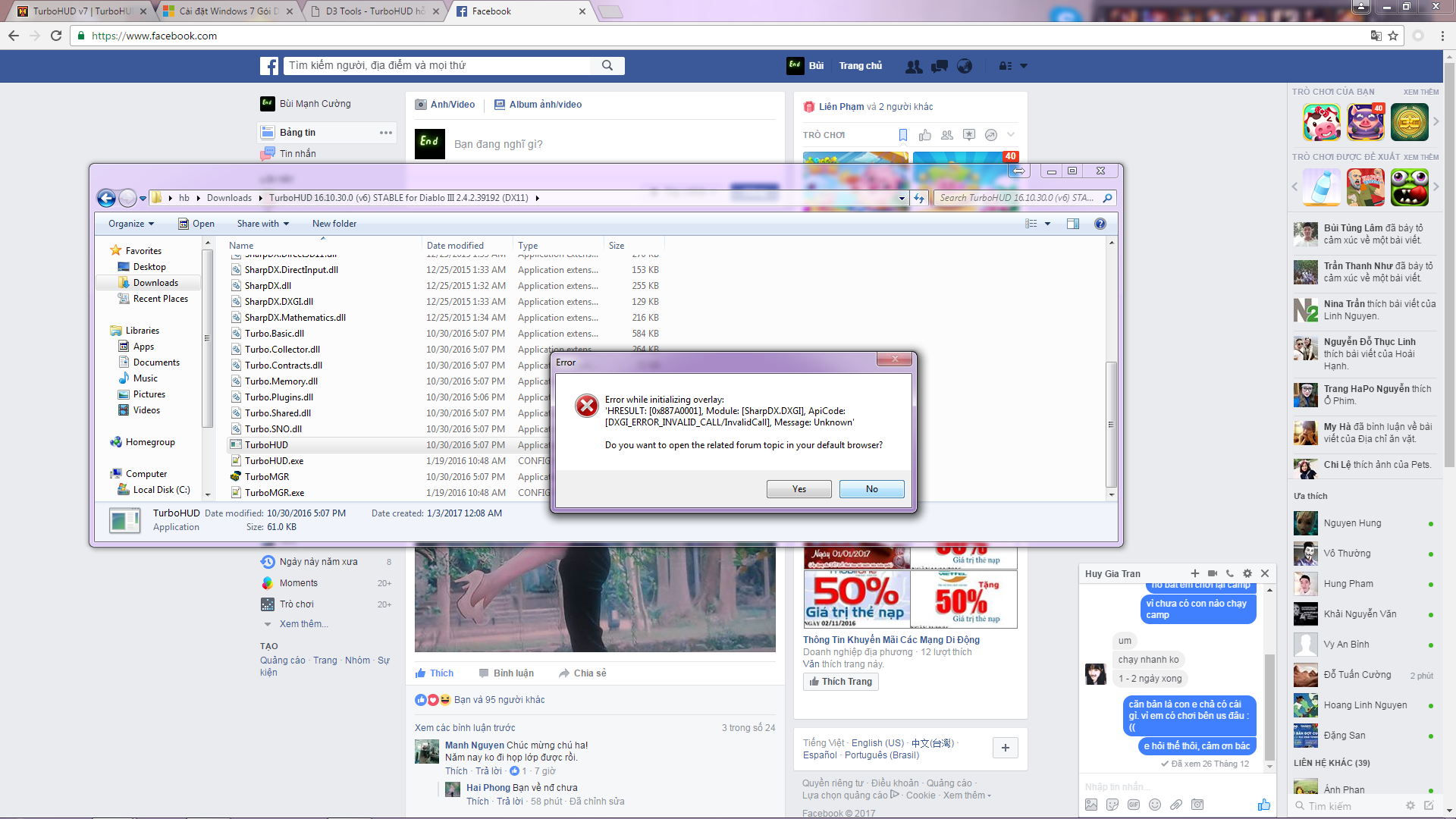1456x819 pixels.
Task: Open Organize dropdown in Explorer toolbar
Action: click(x=131, y=224)
